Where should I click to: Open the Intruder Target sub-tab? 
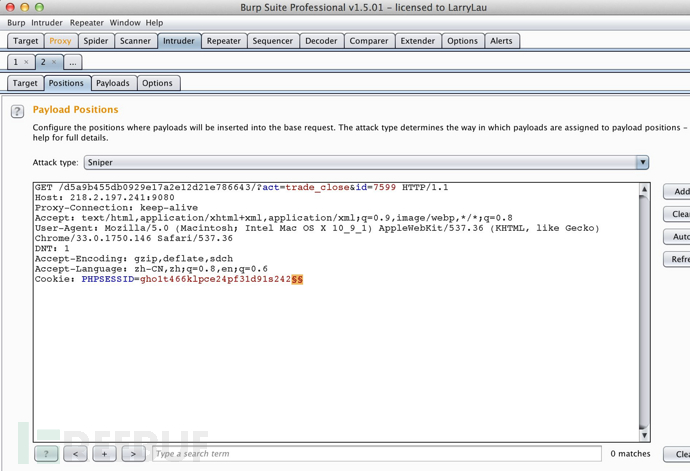point(25,83)
